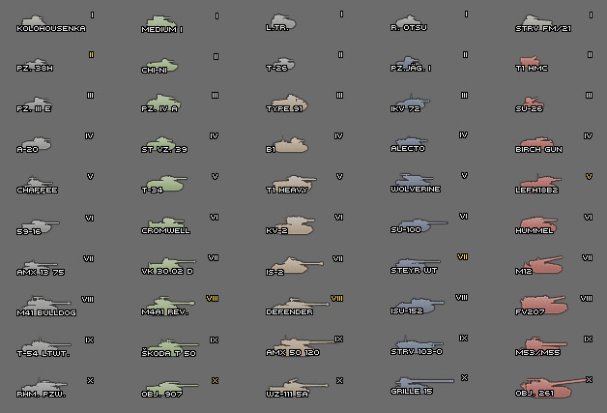
Task: Select the B1 heavy tank icon
Action: tap(291, 144)
